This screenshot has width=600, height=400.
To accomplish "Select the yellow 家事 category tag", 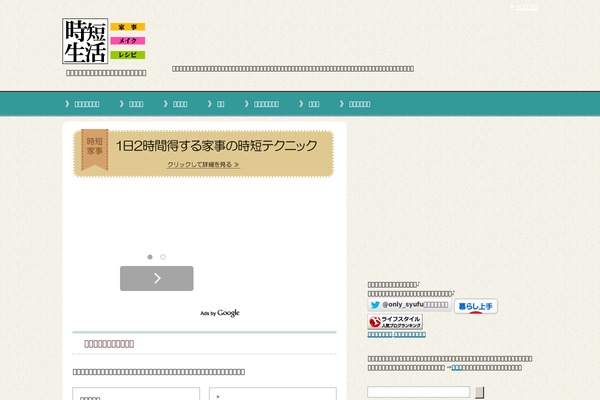I will click(127, 27).
